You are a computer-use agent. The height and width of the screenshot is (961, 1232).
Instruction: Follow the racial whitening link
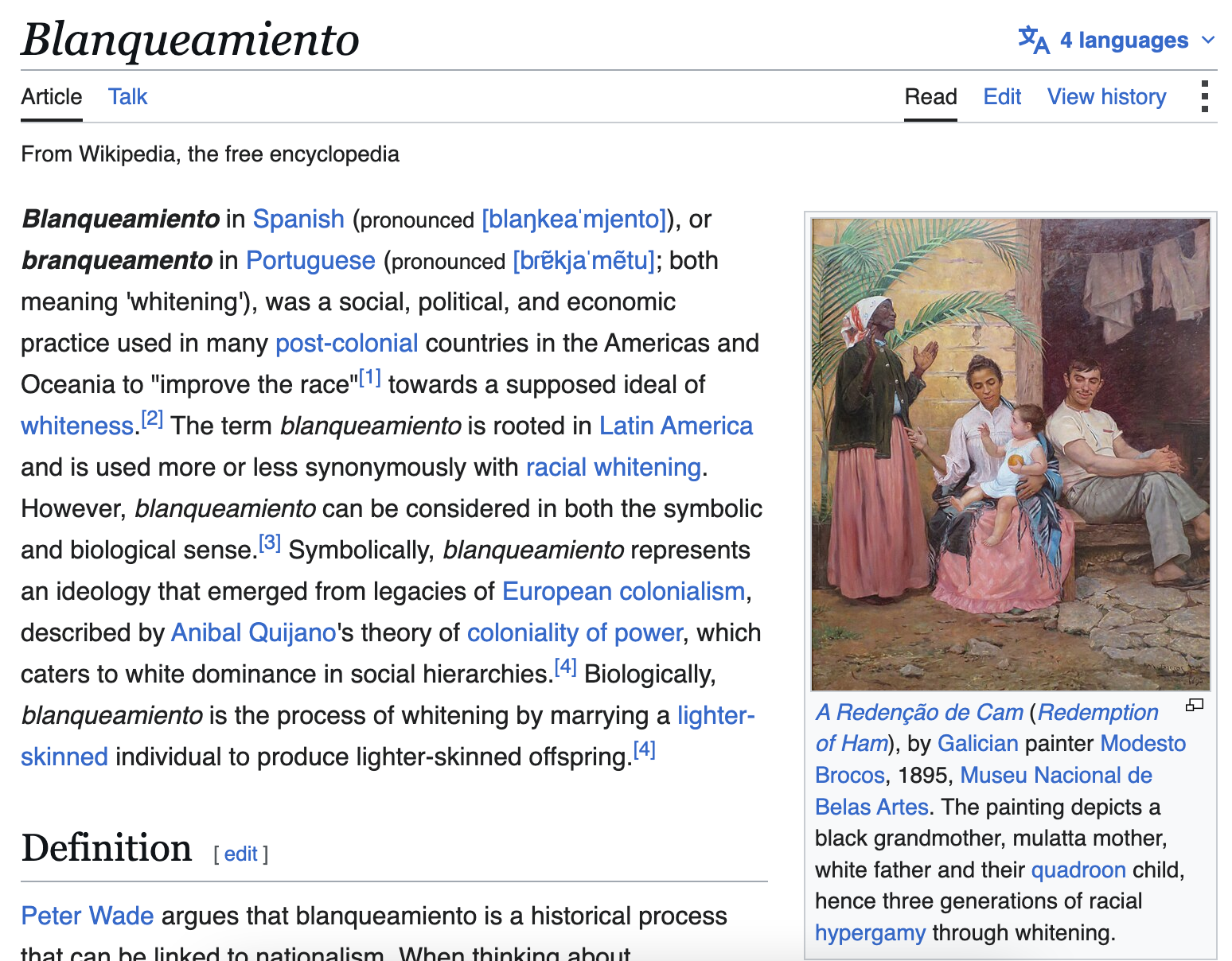614,467
